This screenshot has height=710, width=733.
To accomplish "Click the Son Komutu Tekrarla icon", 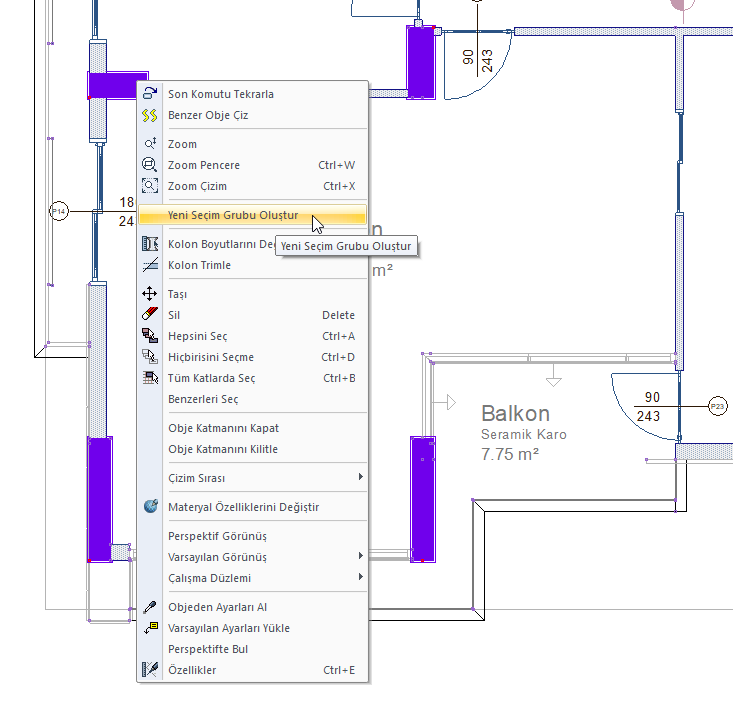I will pyautogui.click(x=150, y=94).
